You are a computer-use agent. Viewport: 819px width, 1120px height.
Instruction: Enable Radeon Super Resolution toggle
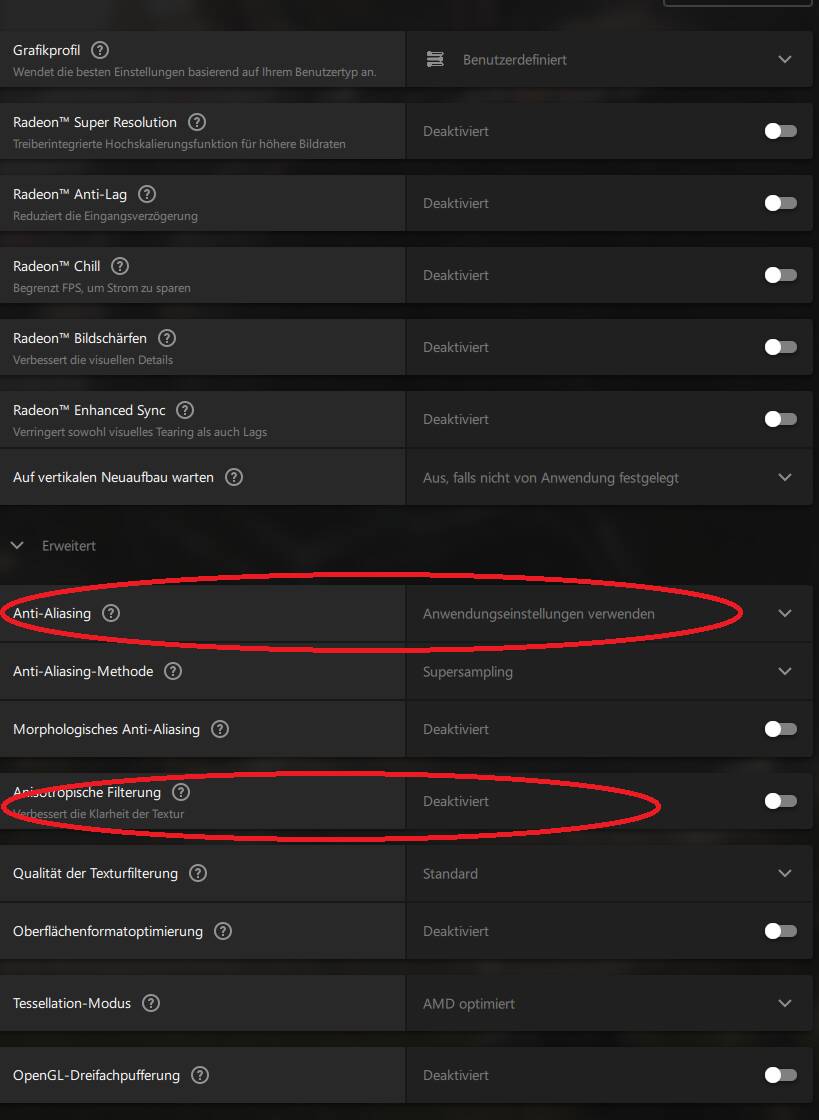click(x=780, y=131)
